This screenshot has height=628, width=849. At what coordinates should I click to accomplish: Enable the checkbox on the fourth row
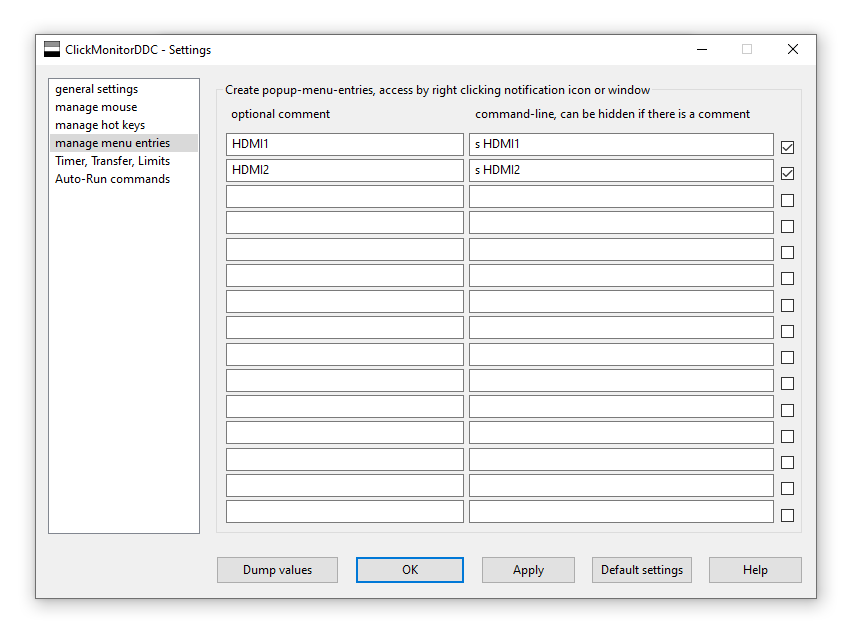tap(787, 226)
